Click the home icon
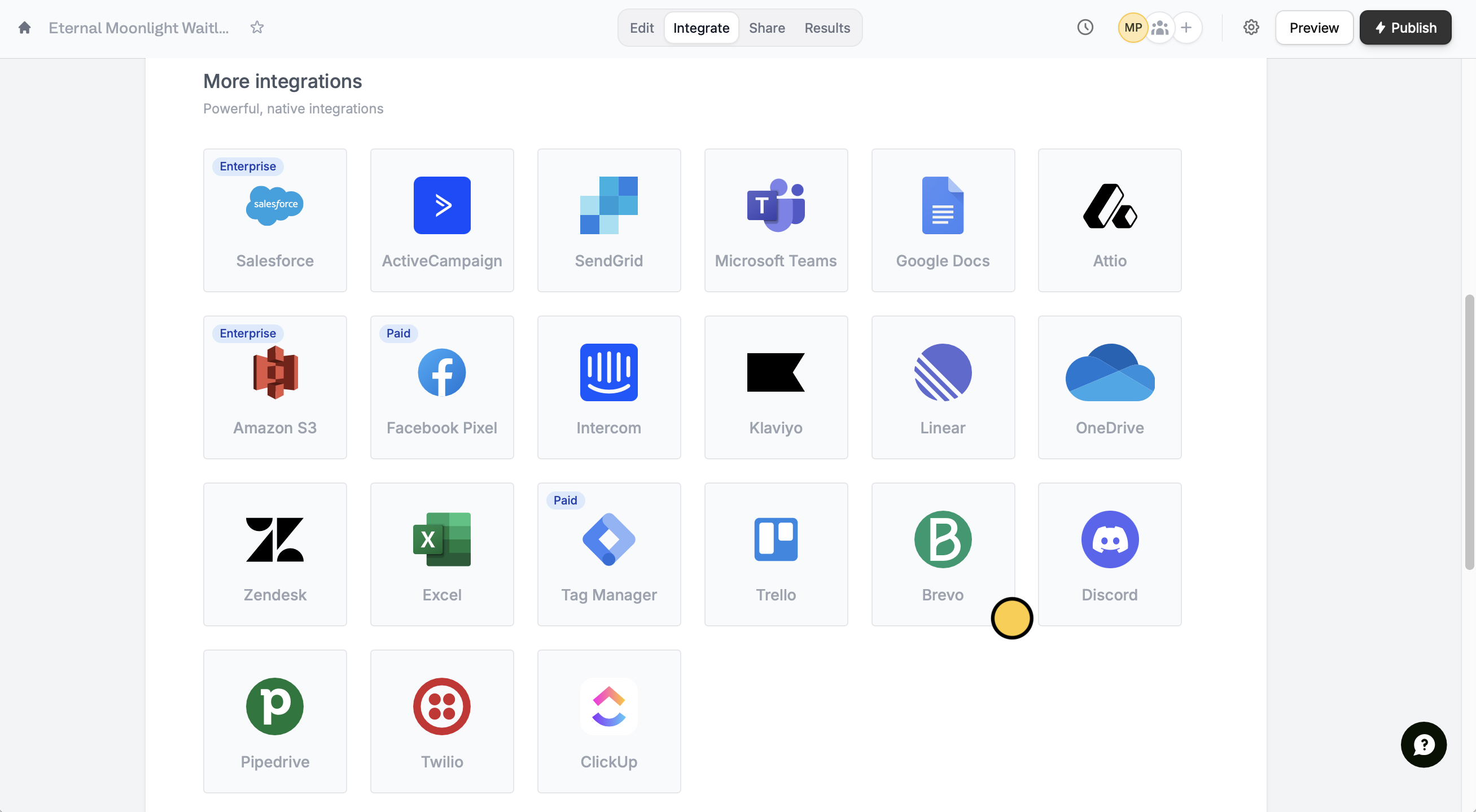The image size is (1476, 812). pos(24,28)
